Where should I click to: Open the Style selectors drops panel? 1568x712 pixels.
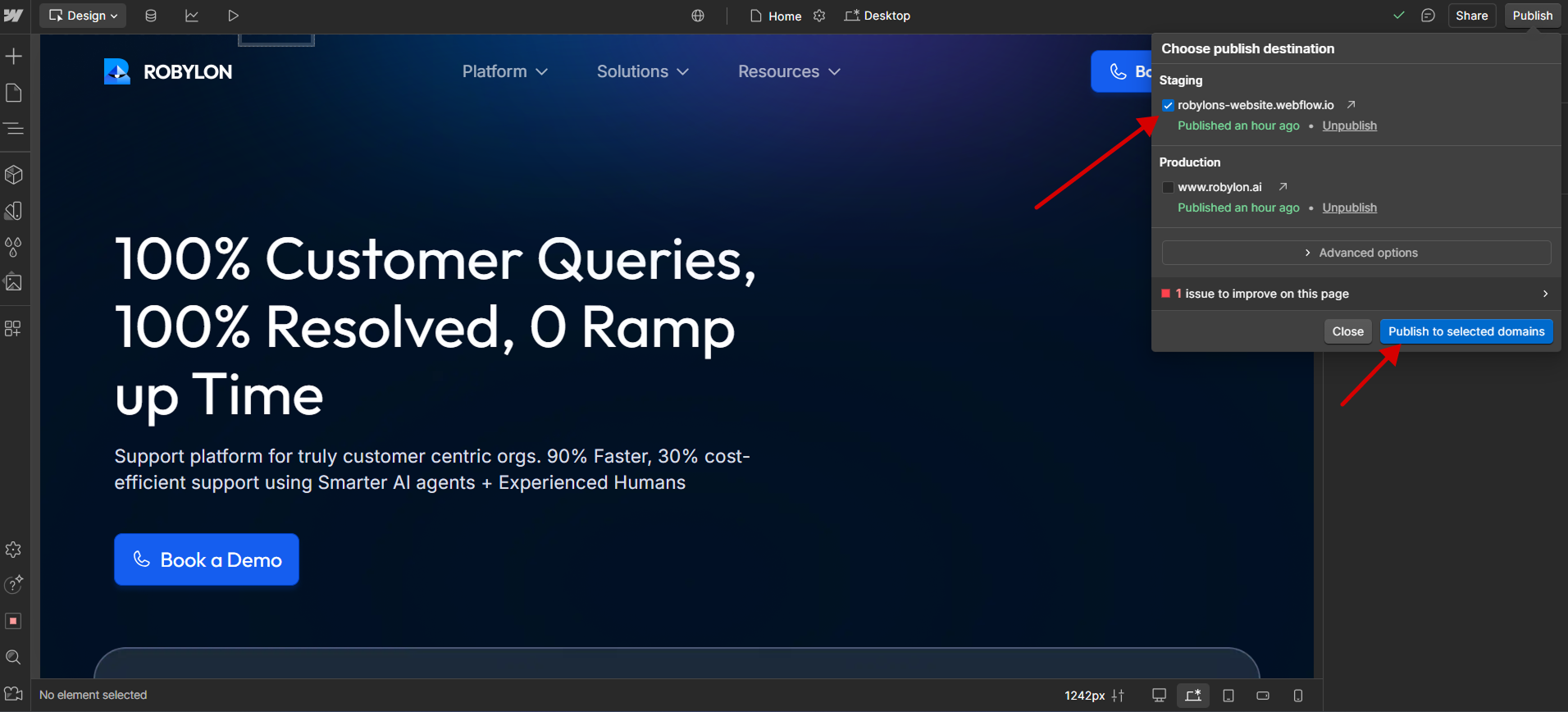click(x=14, y=246)
